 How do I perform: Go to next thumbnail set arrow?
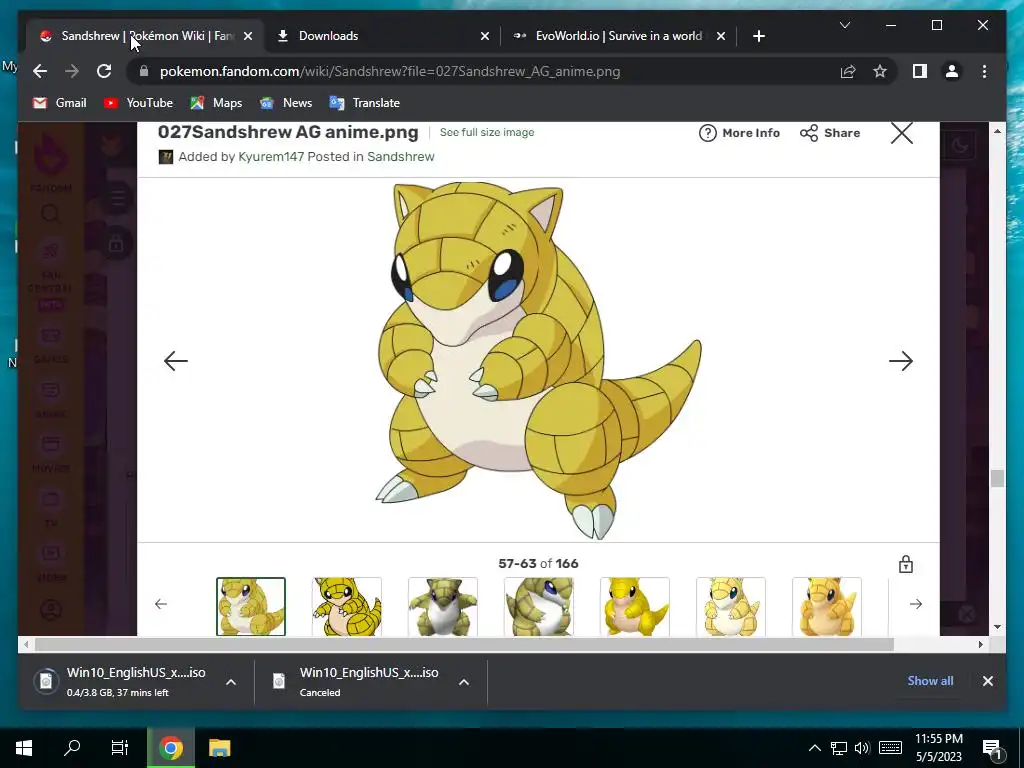(916, 604)
